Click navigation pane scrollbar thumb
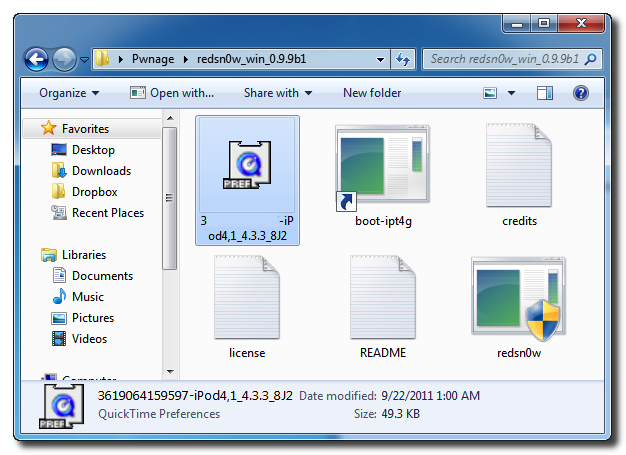The width and height of the screenshot is (626, 455). [170, 198]
